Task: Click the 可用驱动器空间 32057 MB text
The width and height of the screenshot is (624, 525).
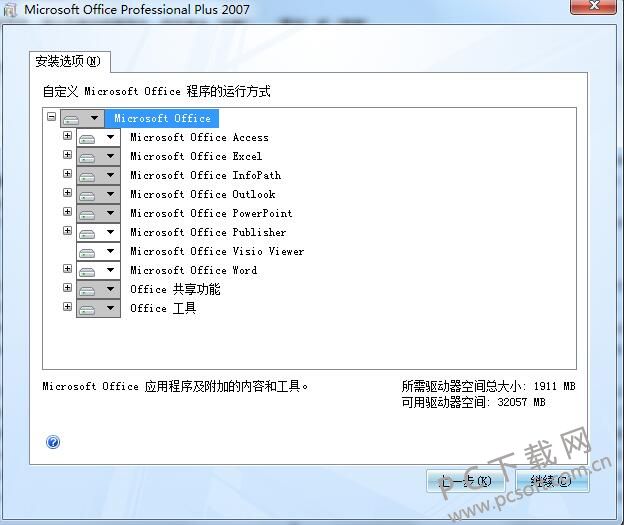Action: [x=473, y=402]
